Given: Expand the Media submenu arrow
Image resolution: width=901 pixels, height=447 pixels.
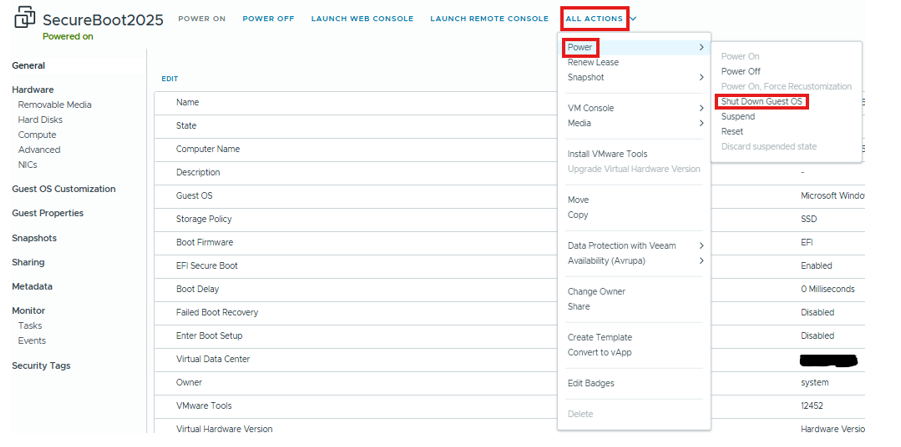Looking at the screenshot, I should (702, 123).
